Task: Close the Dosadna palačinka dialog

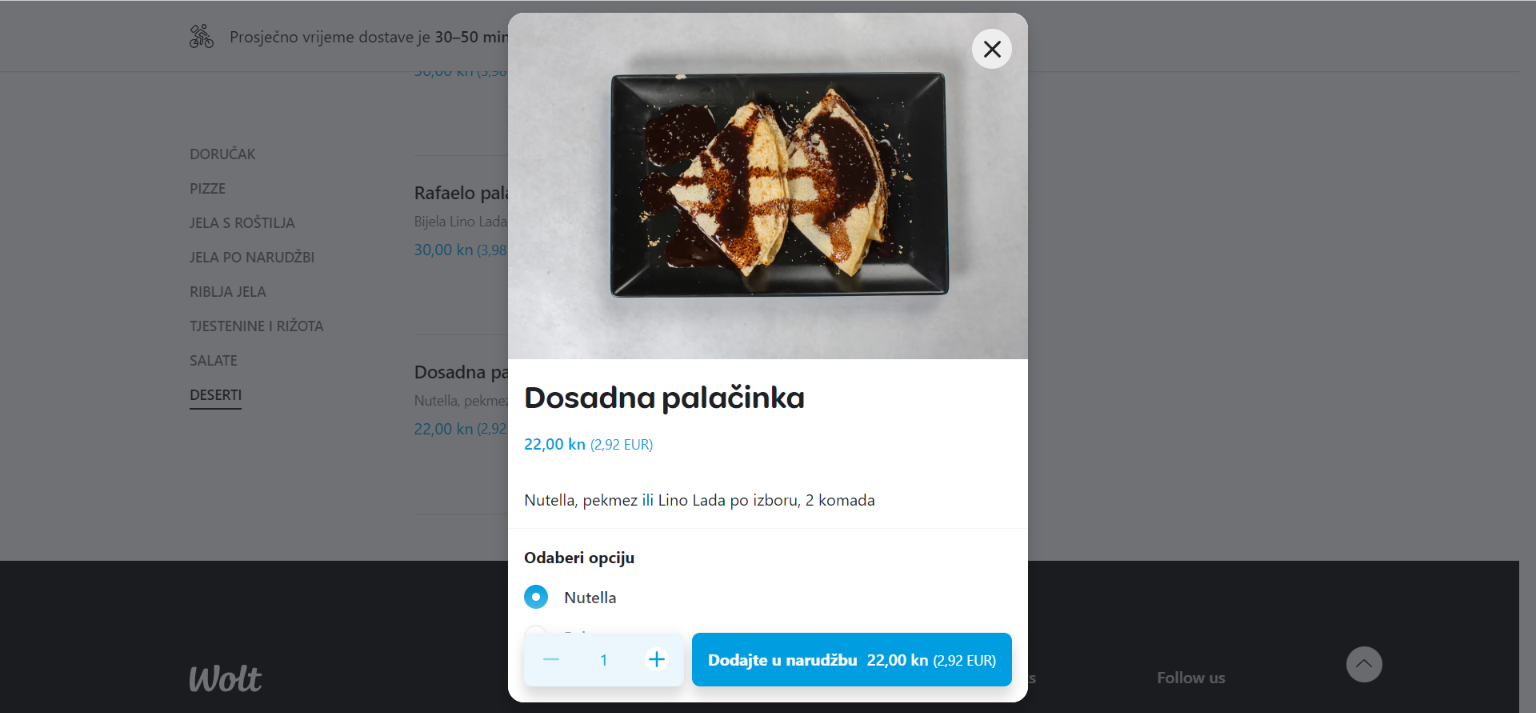Action: 991,49
